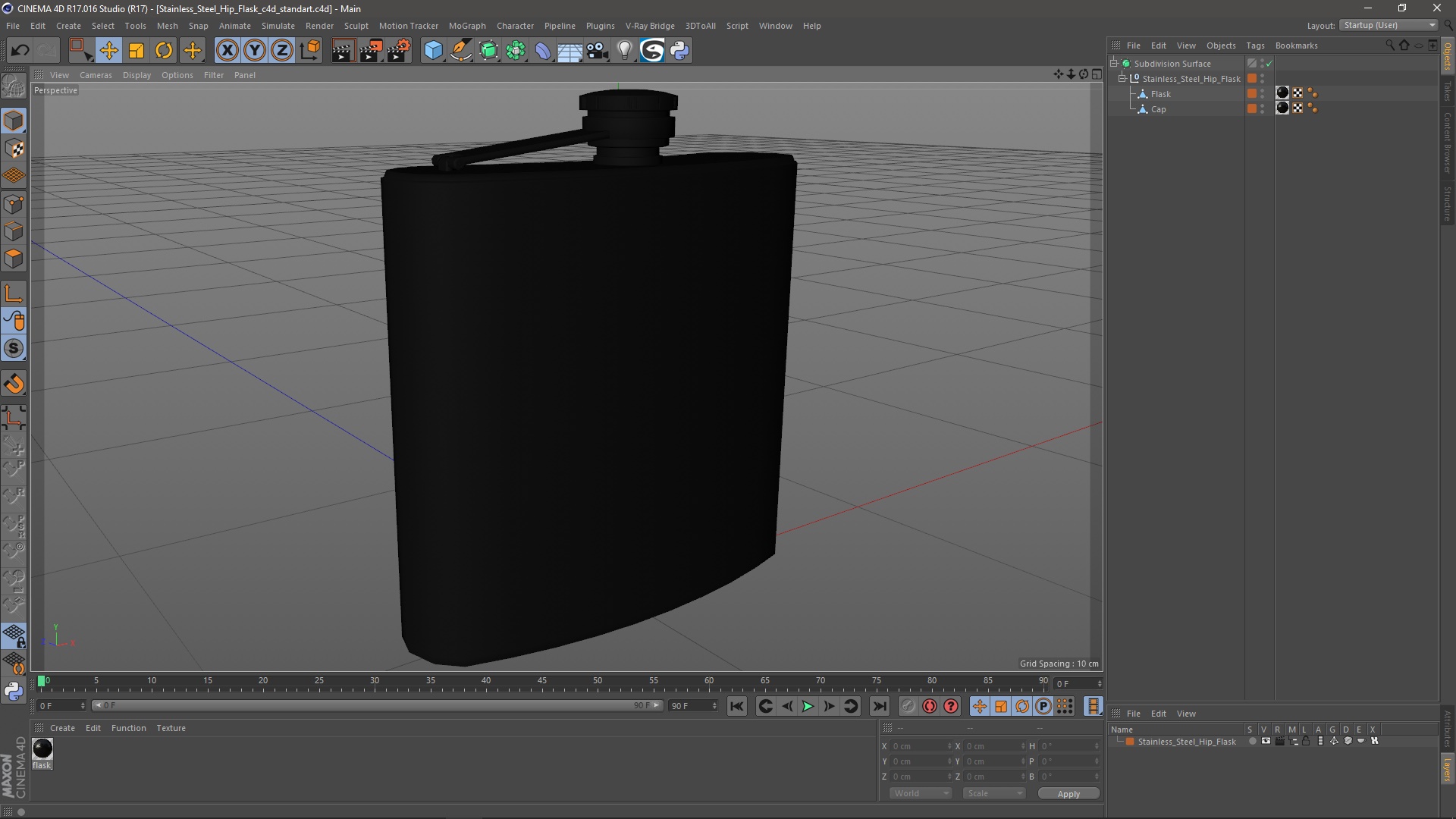Select the flask material thumbnail
Image resolution: width=1456 pixels, height=819 pixels.
click(x=42, y=749)
